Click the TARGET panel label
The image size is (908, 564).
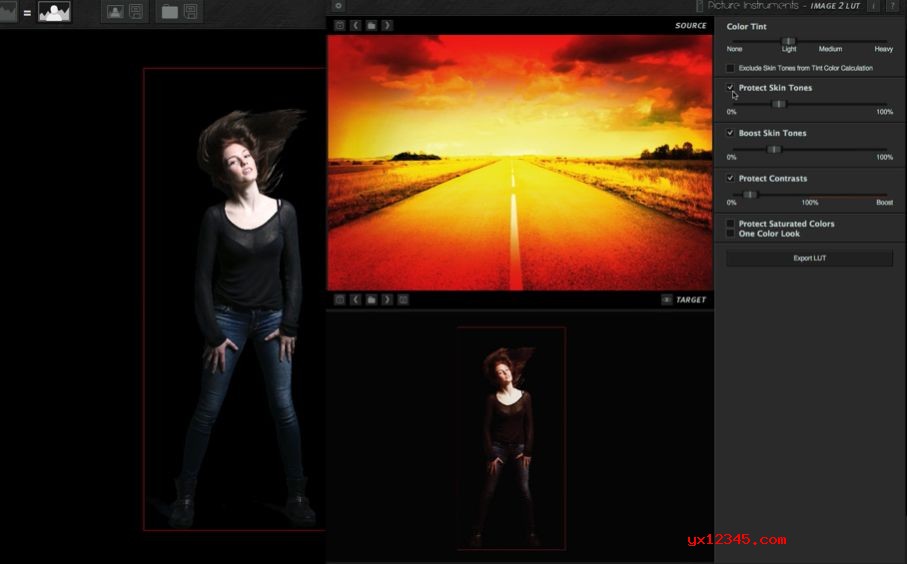pos(691,299)
